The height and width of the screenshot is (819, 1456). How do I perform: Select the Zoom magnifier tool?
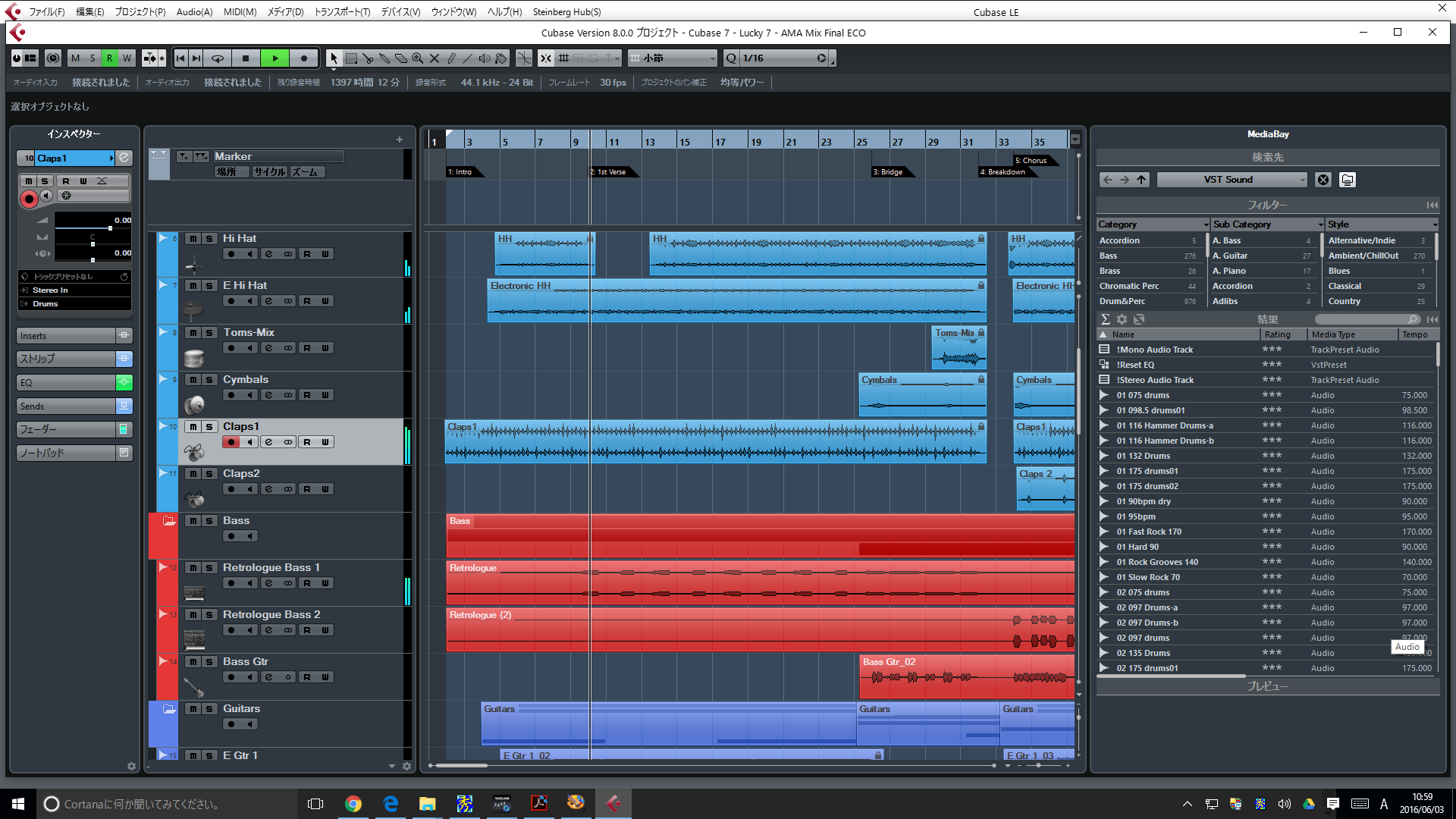418,58
